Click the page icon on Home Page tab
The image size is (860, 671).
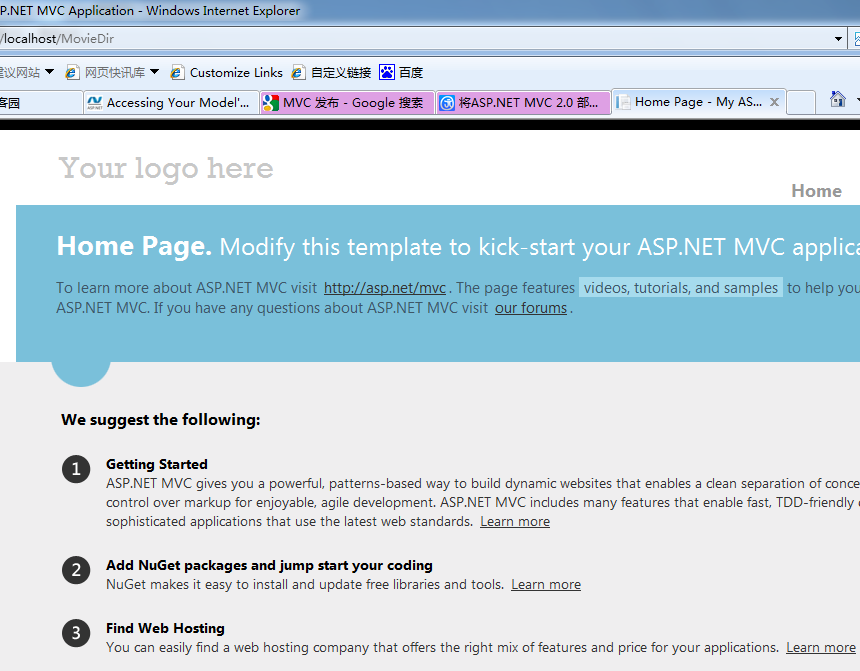pos(623,102)
